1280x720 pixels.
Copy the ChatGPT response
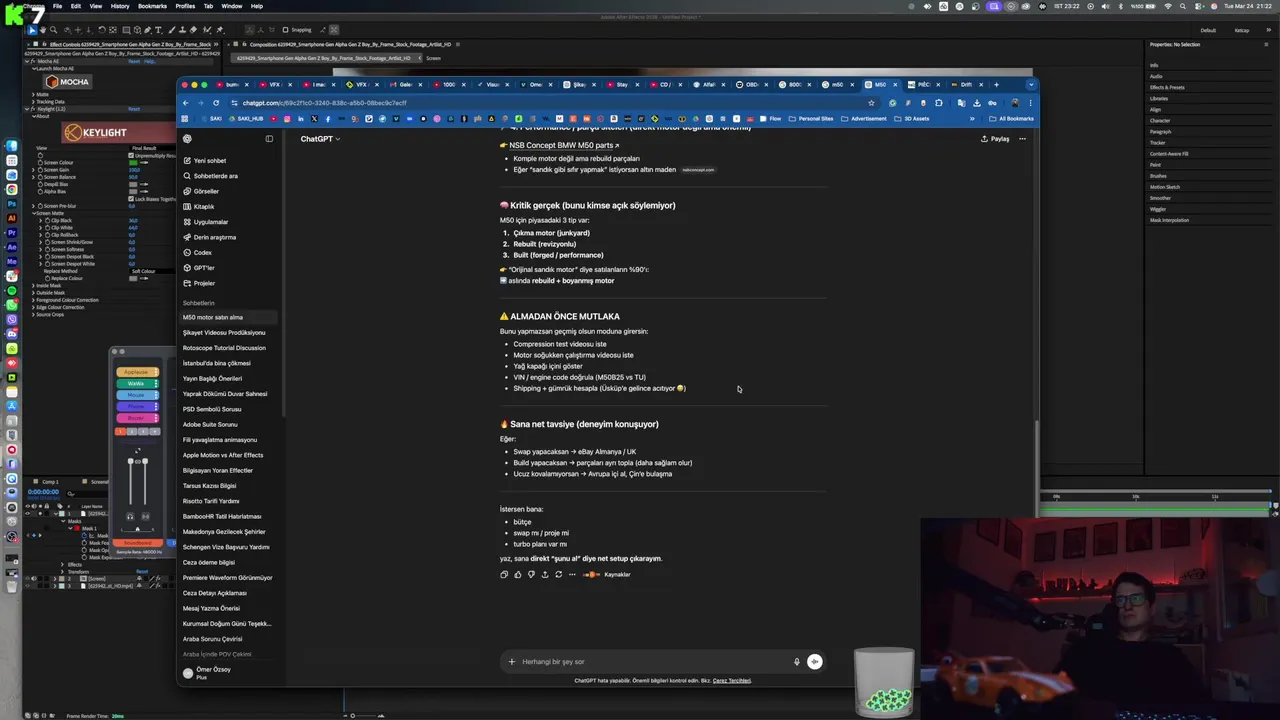tap(504, 574)
